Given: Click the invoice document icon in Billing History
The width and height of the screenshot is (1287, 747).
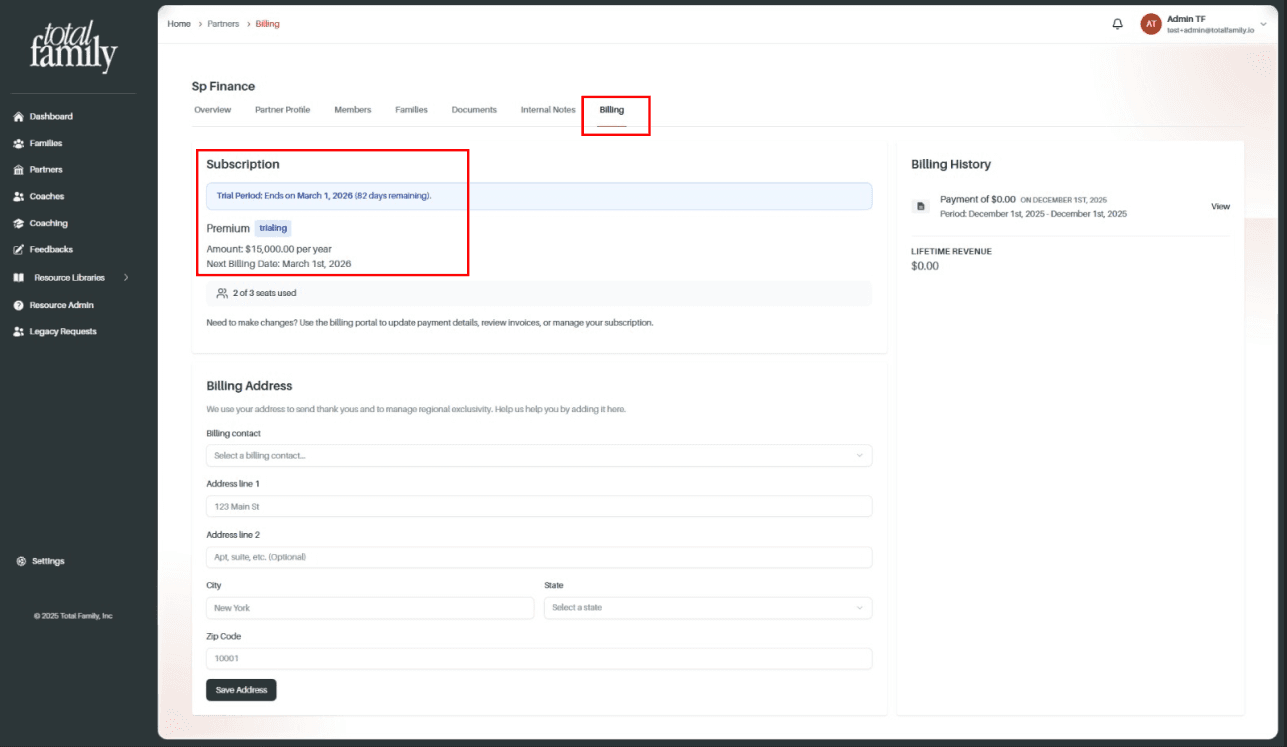Looking at the screenshot, I should coord(921,207).
